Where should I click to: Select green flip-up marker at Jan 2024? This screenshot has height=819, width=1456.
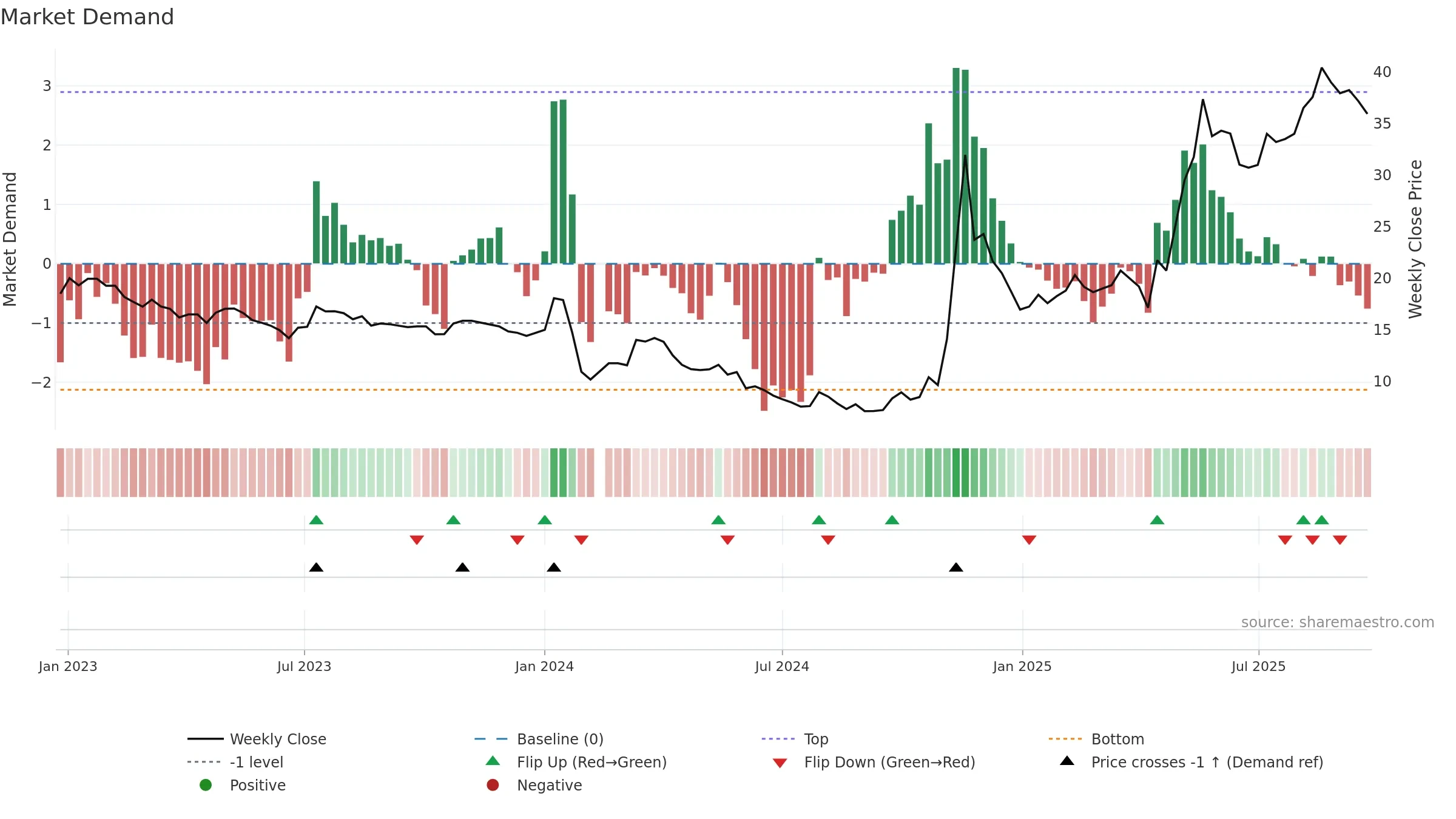coord(545,520)
